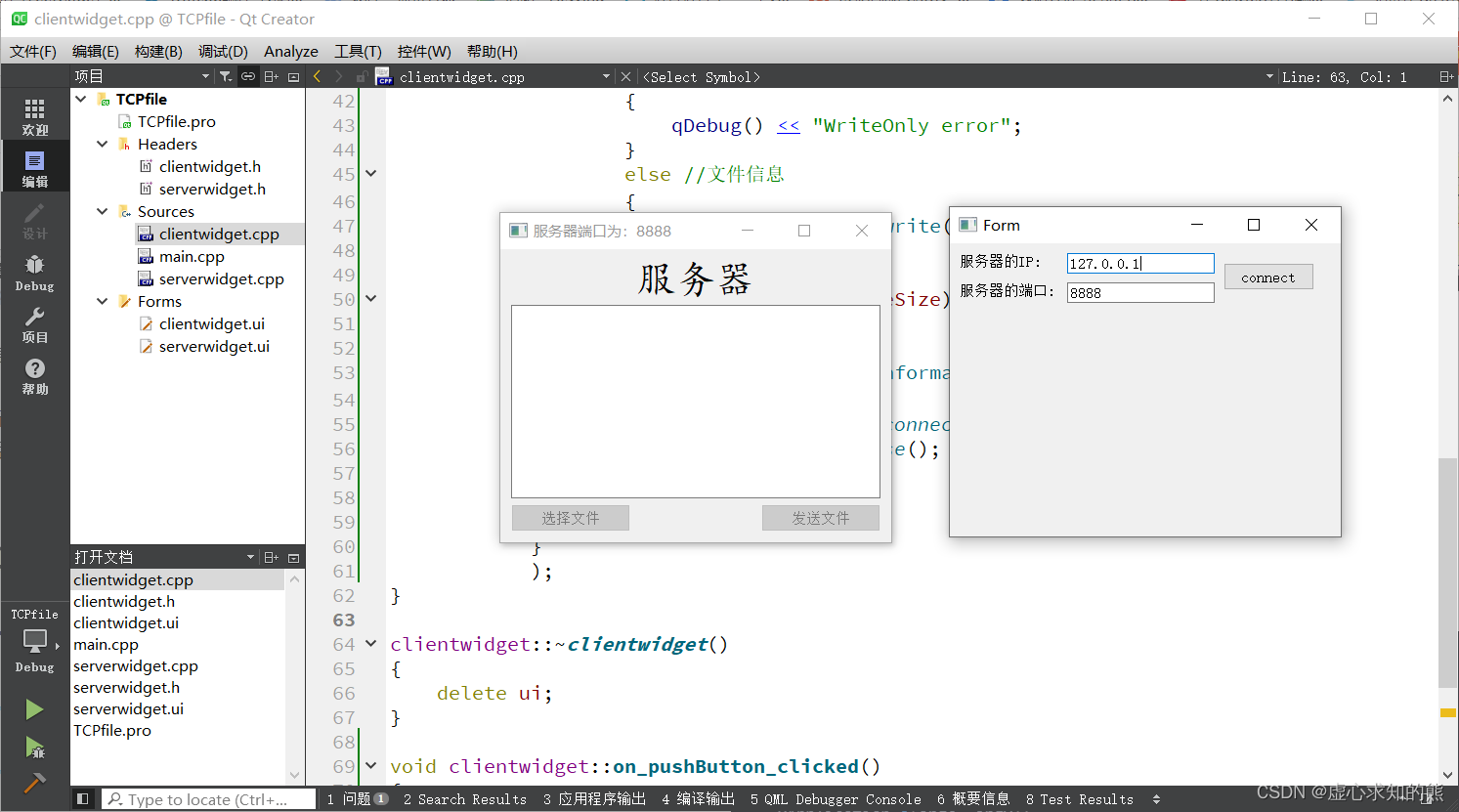Select serverwidget.ui in open documents list
The image size is (1459, 812).
point(128,708)
